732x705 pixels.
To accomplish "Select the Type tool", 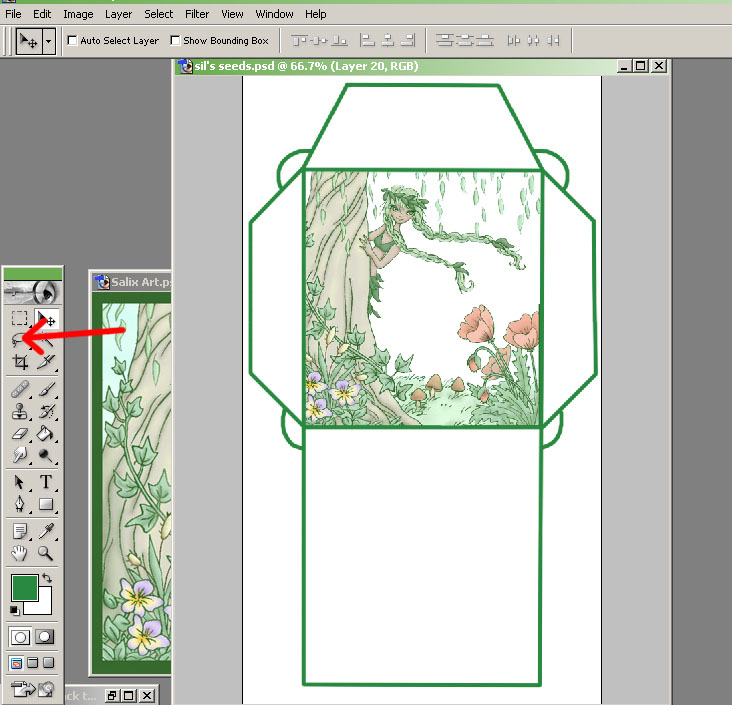I will (46, 482).
